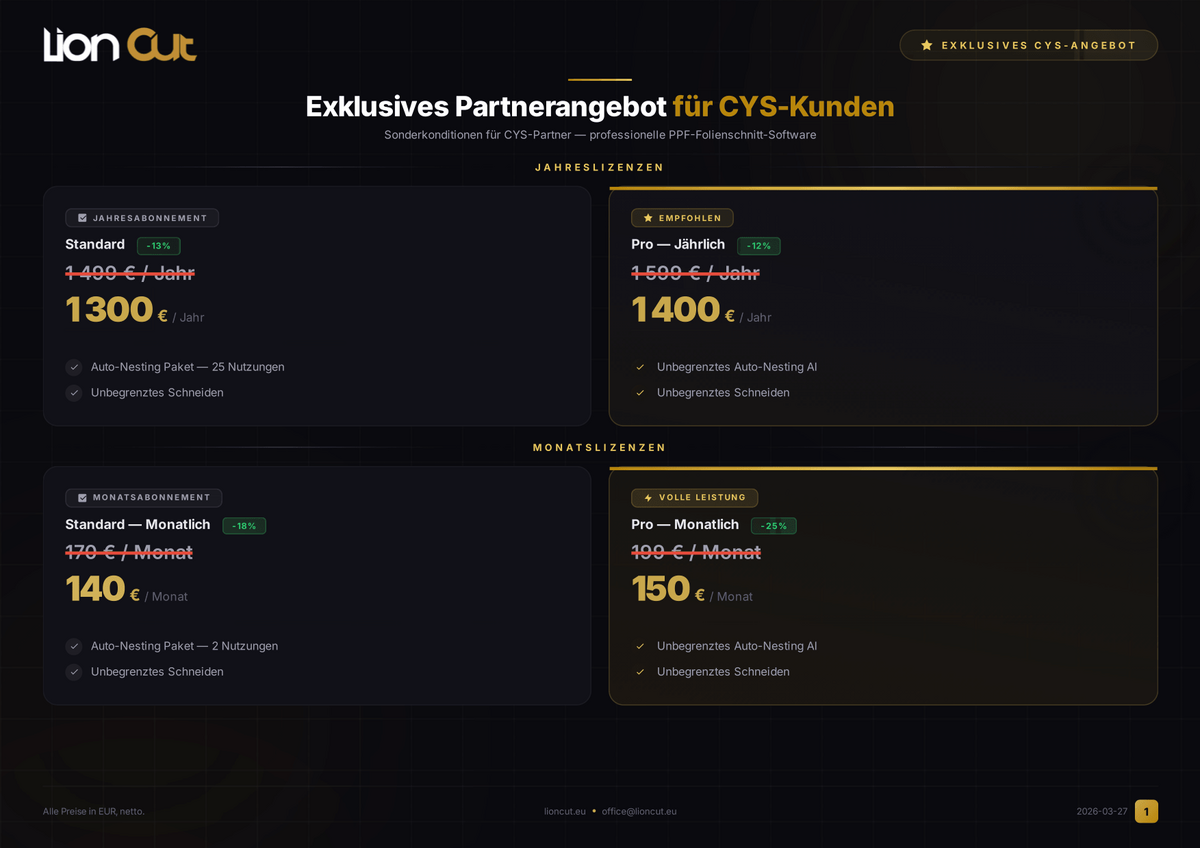This screenshot has width=1200, height=848.
Task: Click checkbox icon in Monatsabonnement badge
Action: (82, 498)
